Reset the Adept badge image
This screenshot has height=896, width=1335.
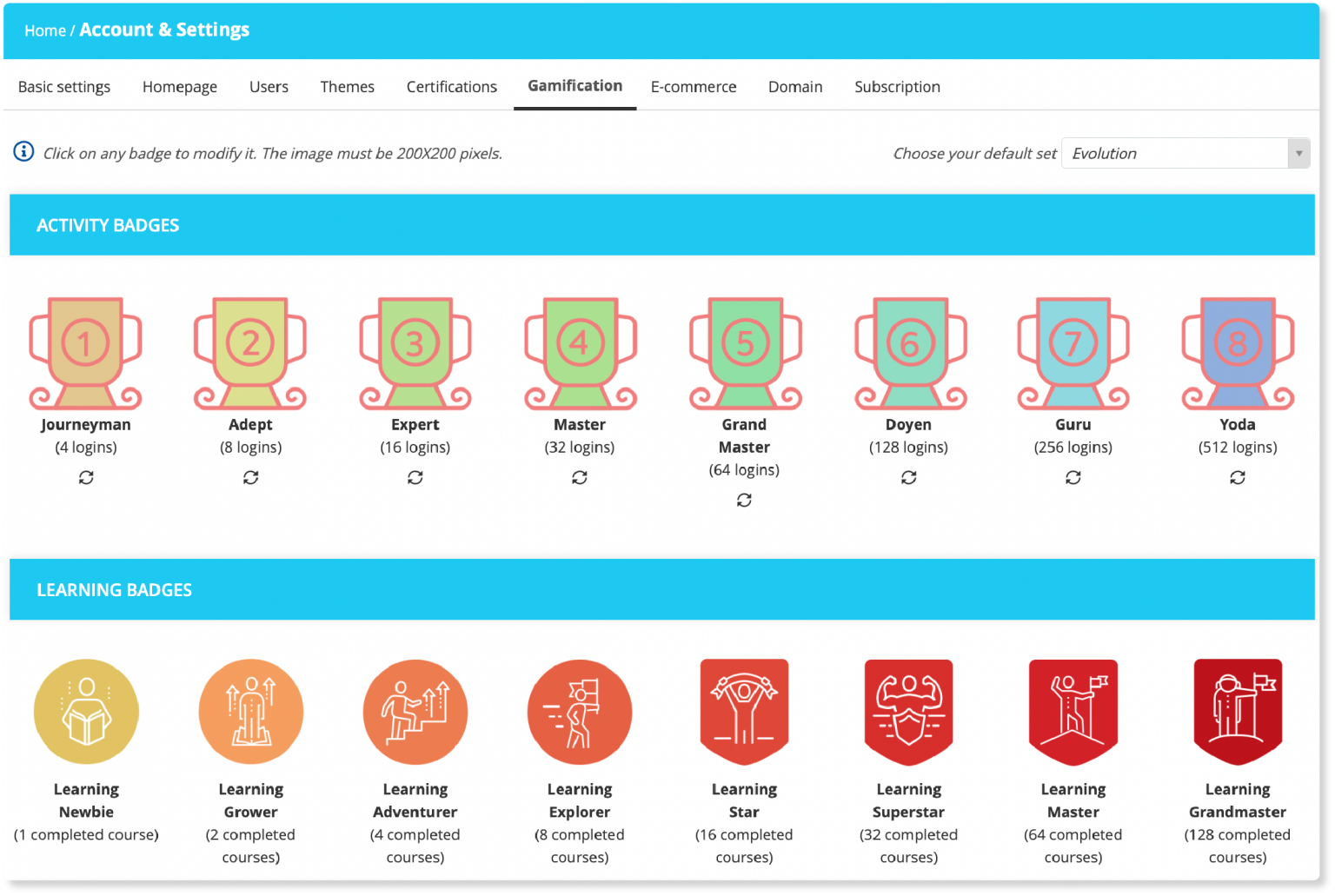[250, 477]
